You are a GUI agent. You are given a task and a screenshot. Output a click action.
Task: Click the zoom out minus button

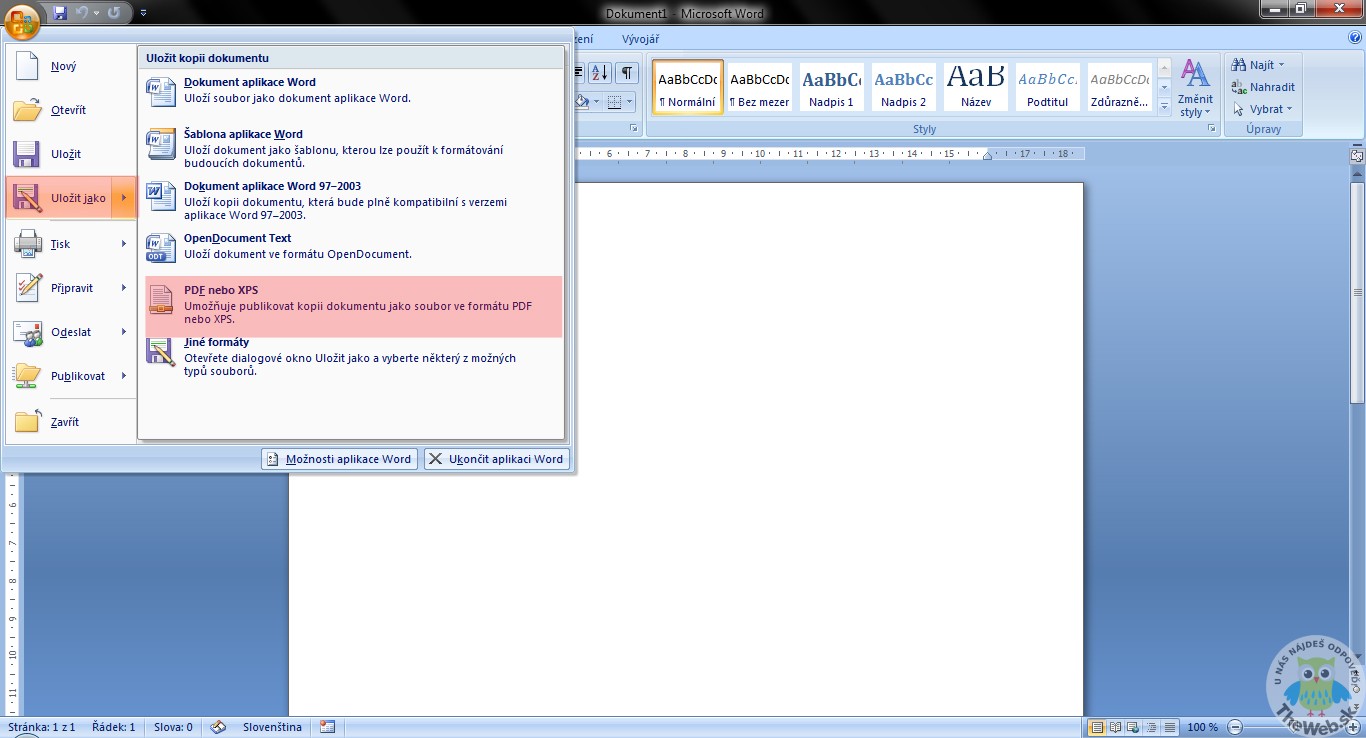click(x=1235, y=727)
